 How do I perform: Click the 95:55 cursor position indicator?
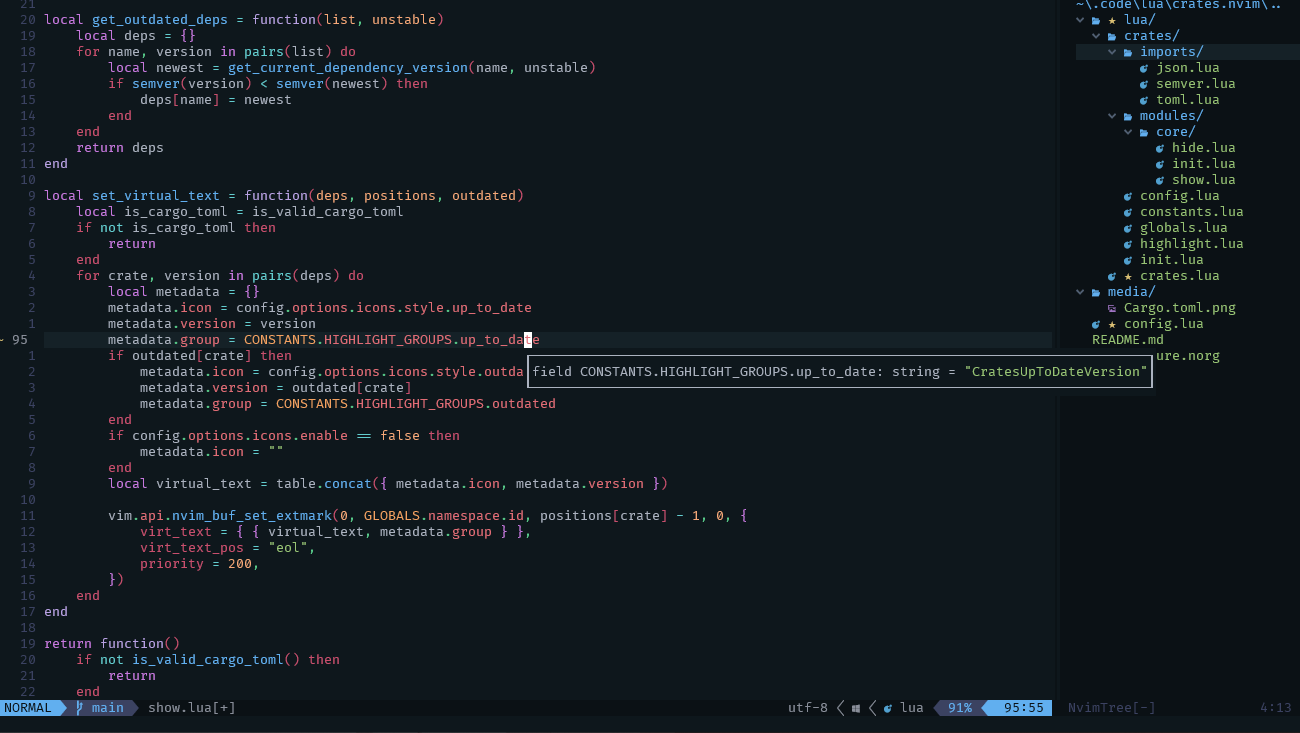1024,708
